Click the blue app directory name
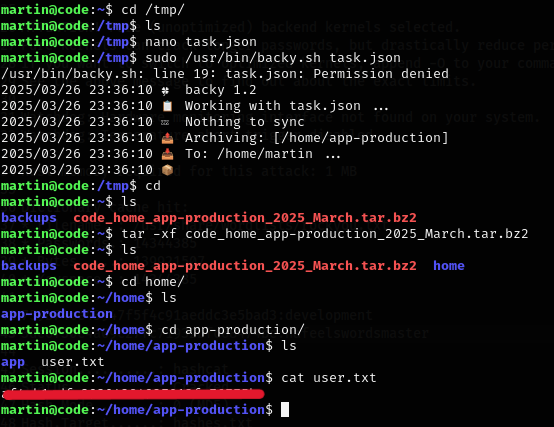Viewport: 554px width, 427px height. (13, 363)
